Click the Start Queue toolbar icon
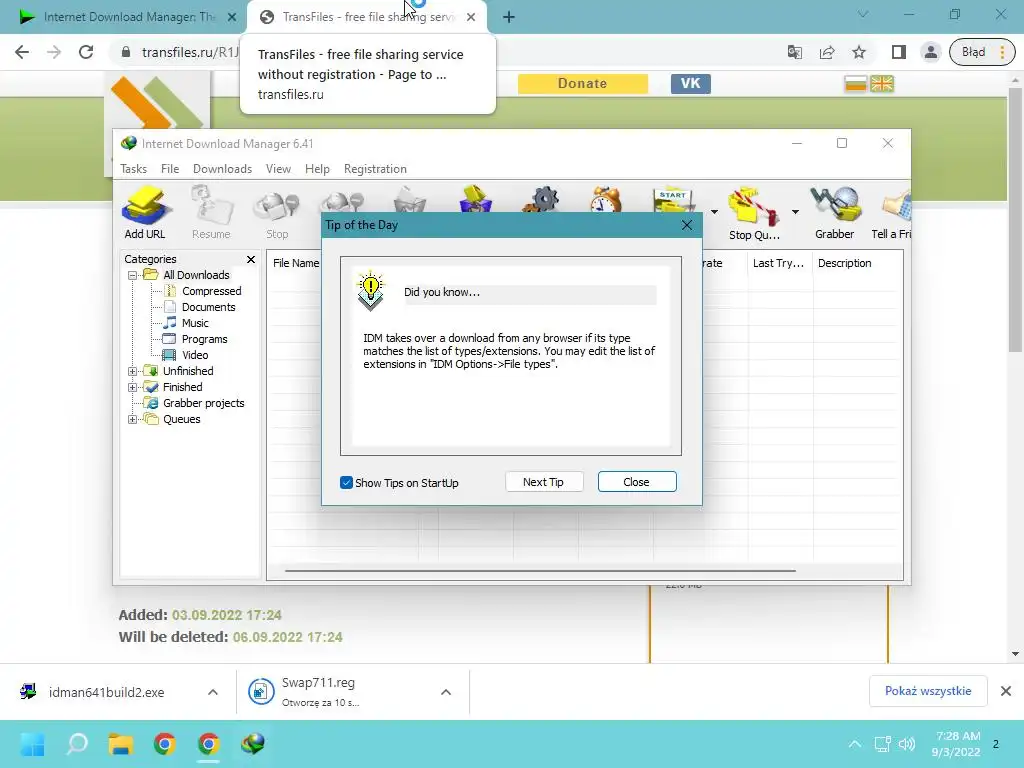Screen dimensions: 1024x768 pyautogui.click(x=675, y=200)
